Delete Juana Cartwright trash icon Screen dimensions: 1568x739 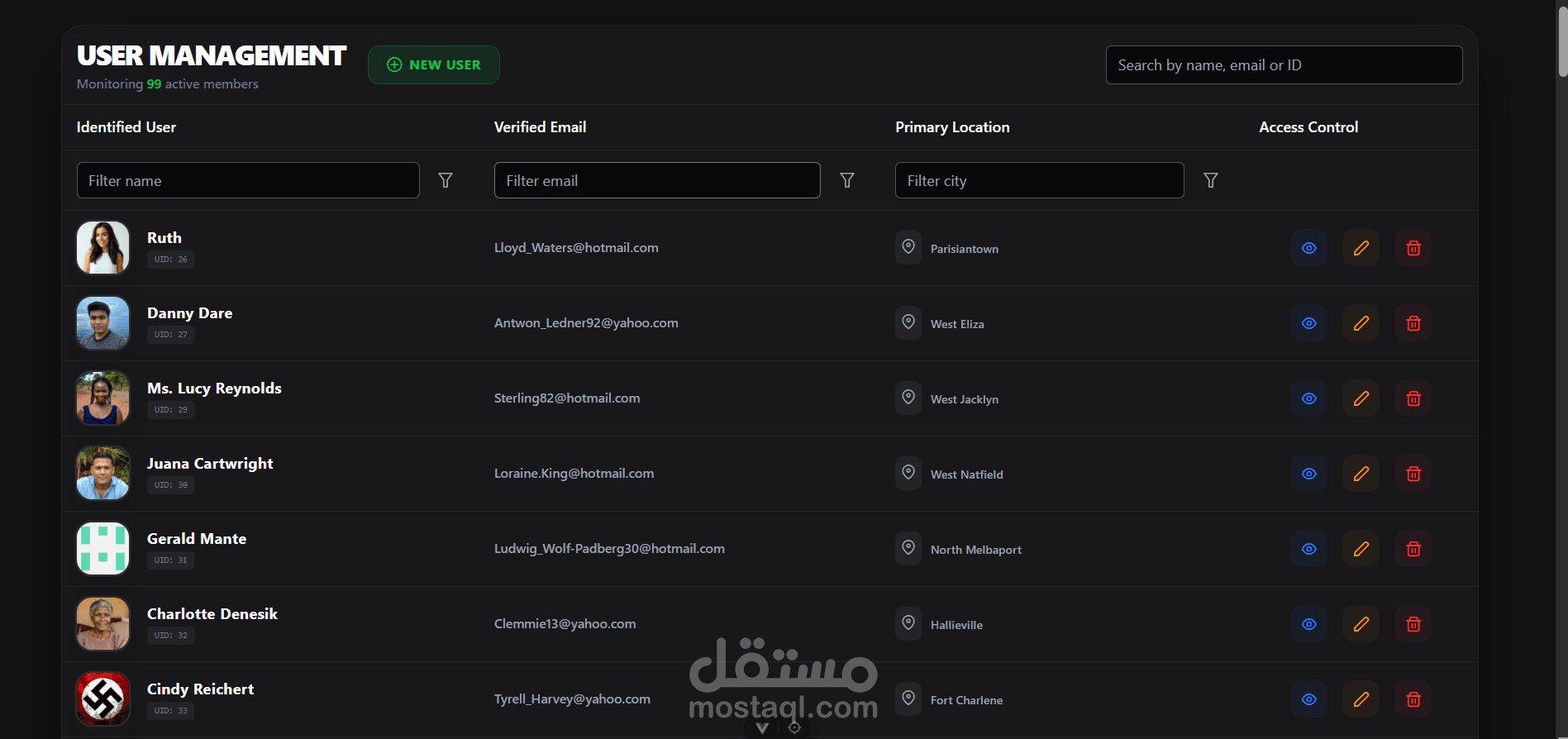[x=1413, y=474]
